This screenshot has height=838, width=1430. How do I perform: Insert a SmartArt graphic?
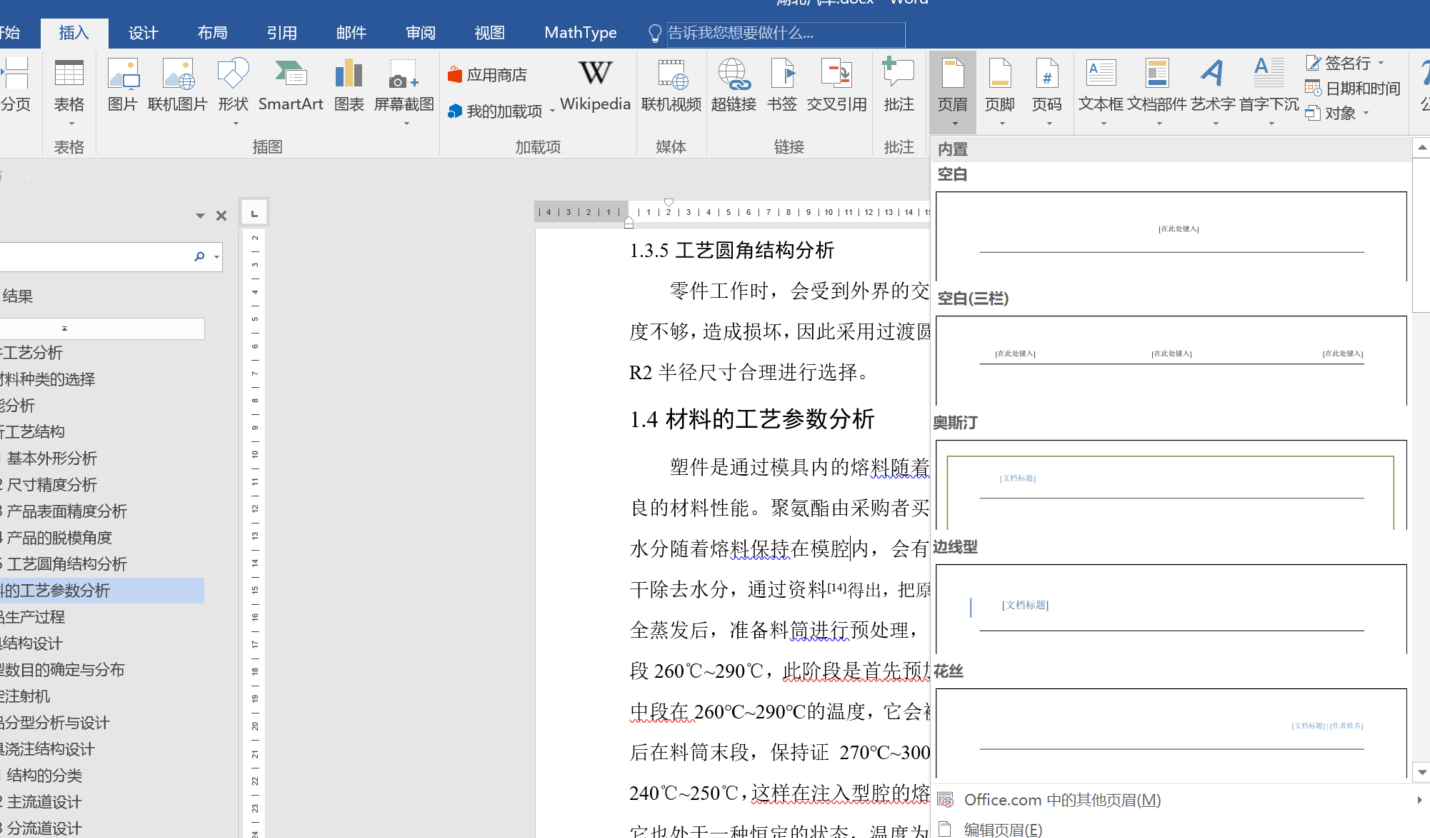coord(290,87)
